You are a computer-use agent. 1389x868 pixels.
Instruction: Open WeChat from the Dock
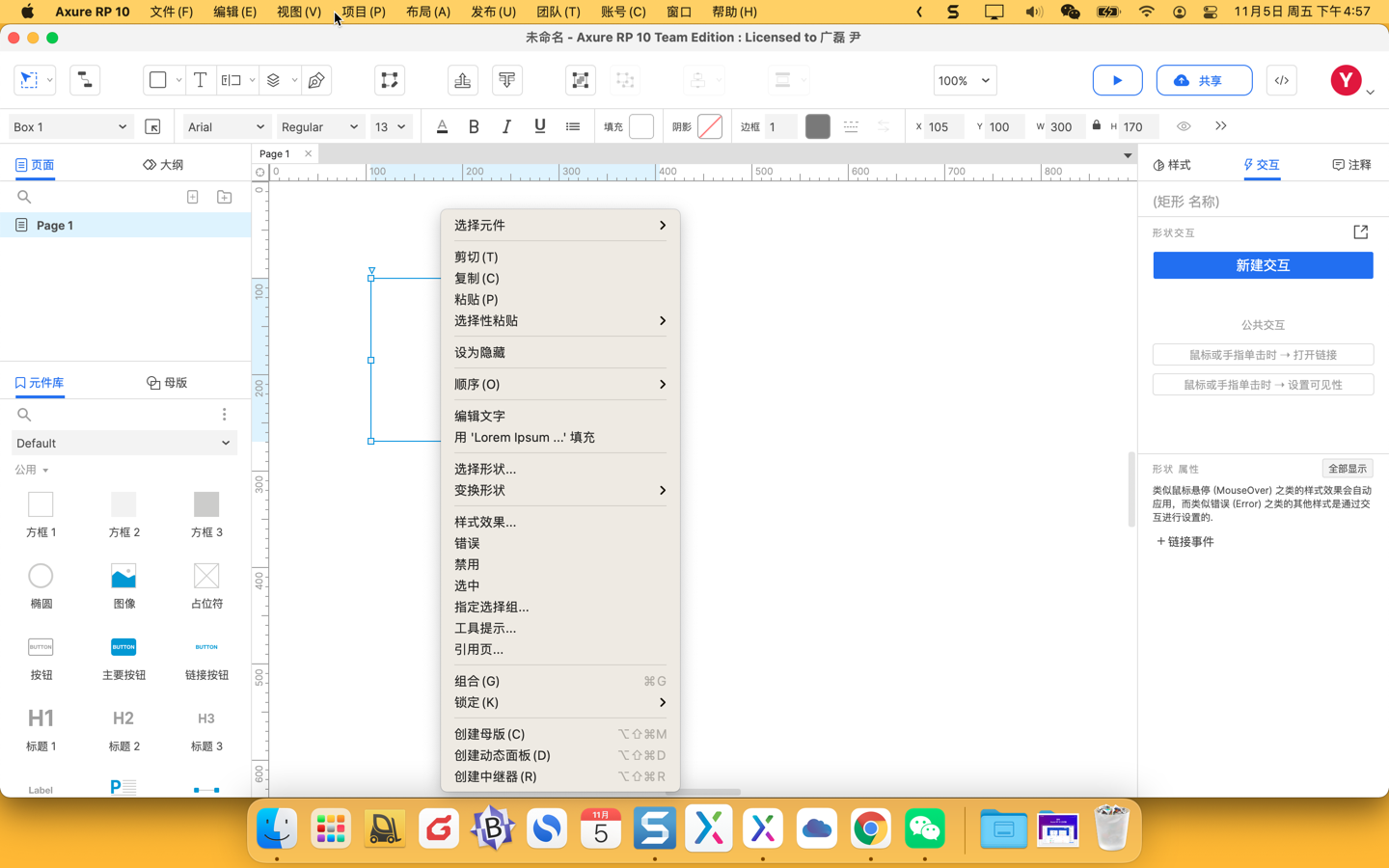[x=924, y=828]
